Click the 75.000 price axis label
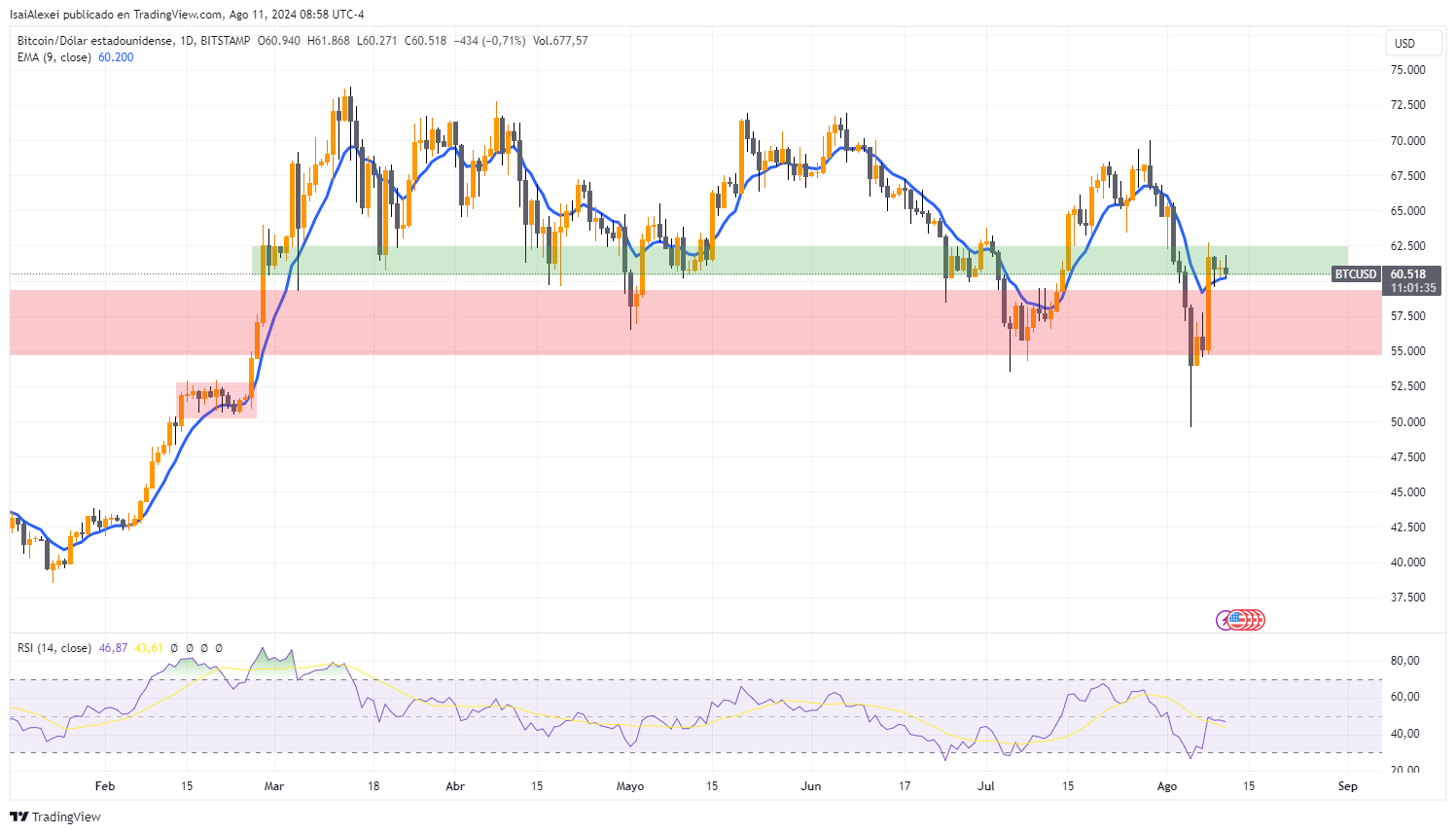Screen dimensions: 1456x834 [x=1408, y=70]
